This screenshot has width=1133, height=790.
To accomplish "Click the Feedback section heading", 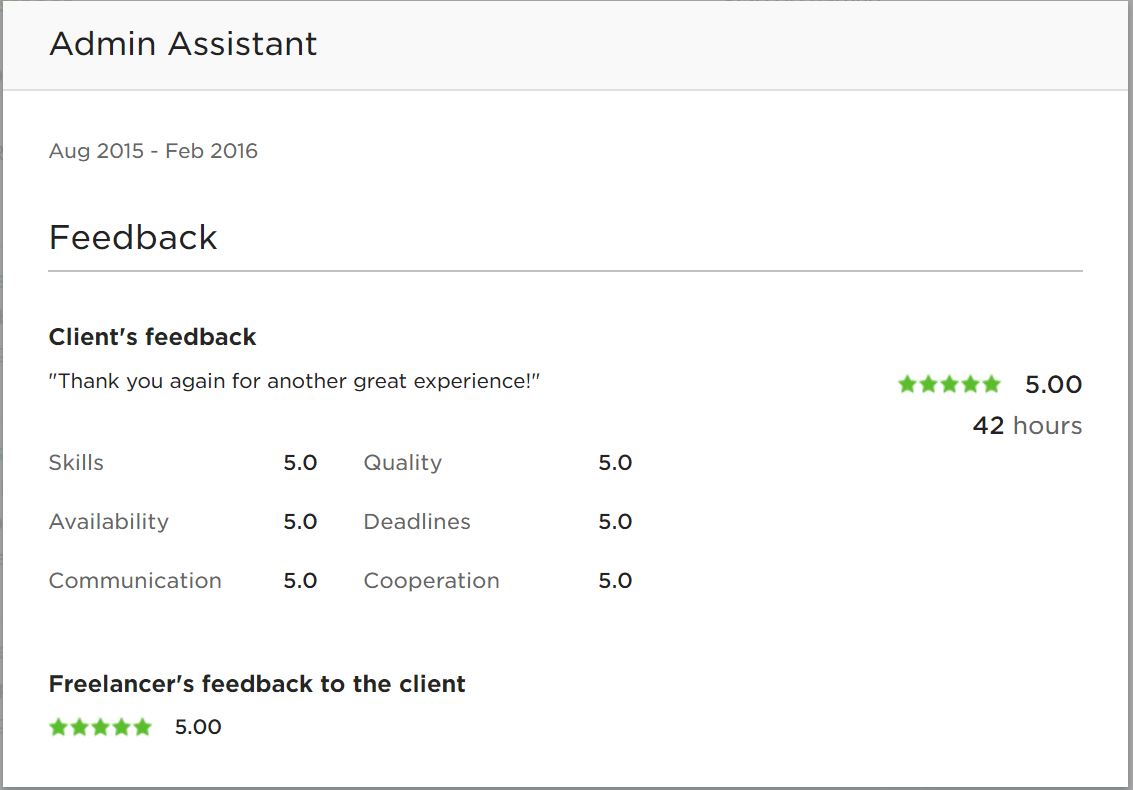I will [x=133, y=237].
